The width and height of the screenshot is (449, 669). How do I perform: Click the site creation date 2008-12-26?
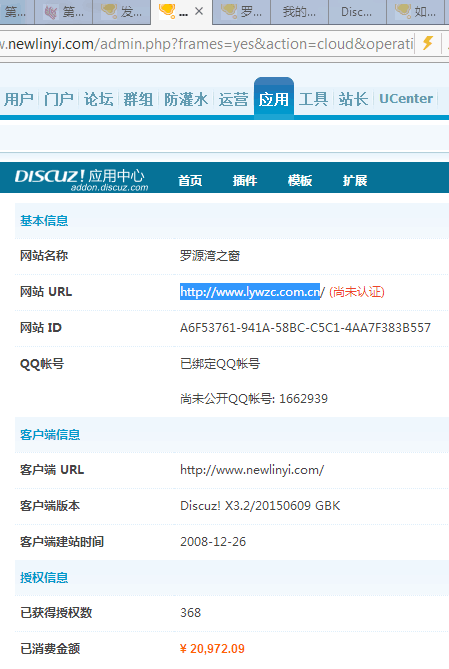[213, 541]
